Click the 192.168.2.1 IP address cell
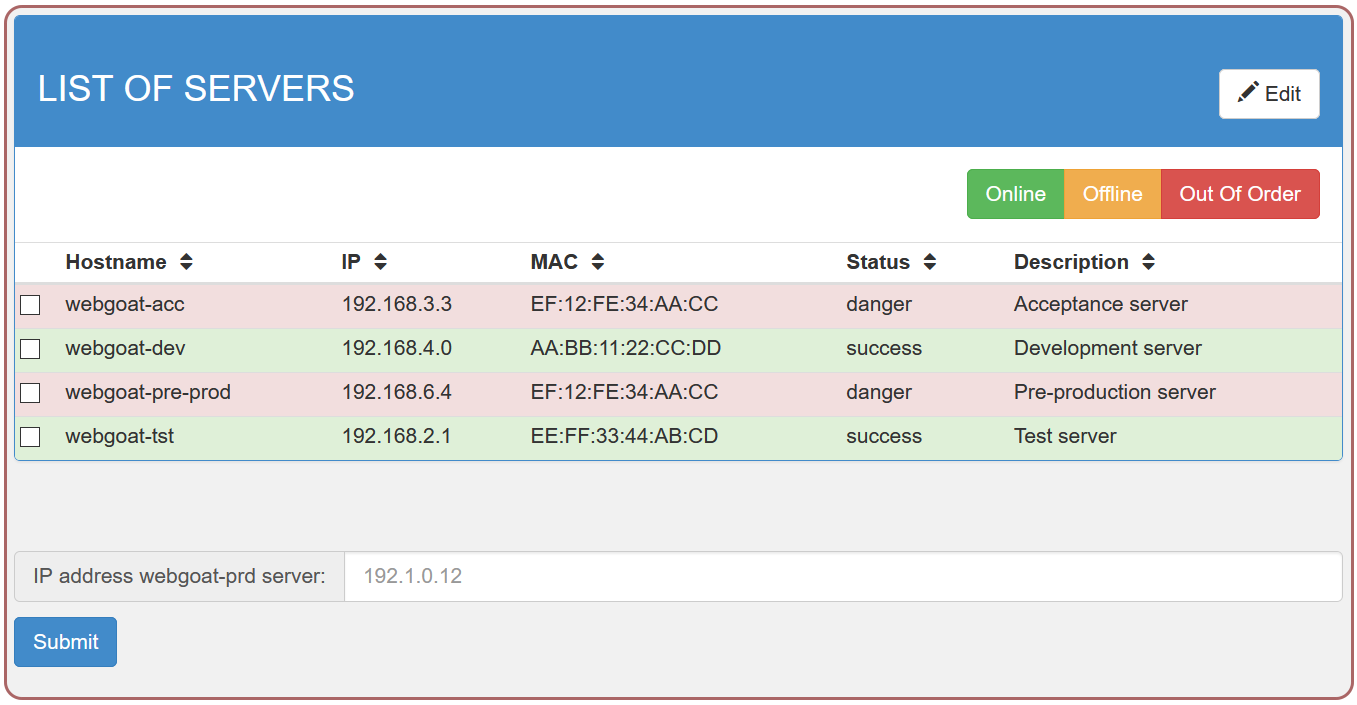 (x=396, y=437)
